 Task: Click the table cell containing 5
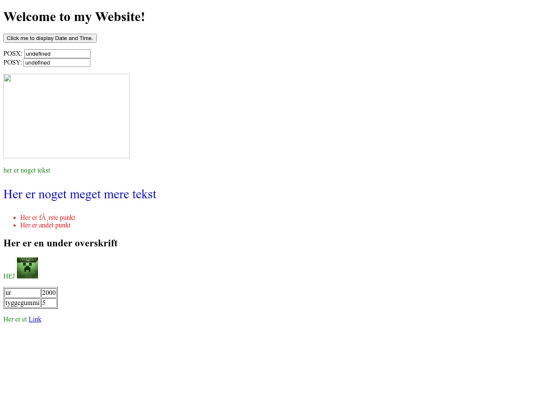tap(49, 303)
